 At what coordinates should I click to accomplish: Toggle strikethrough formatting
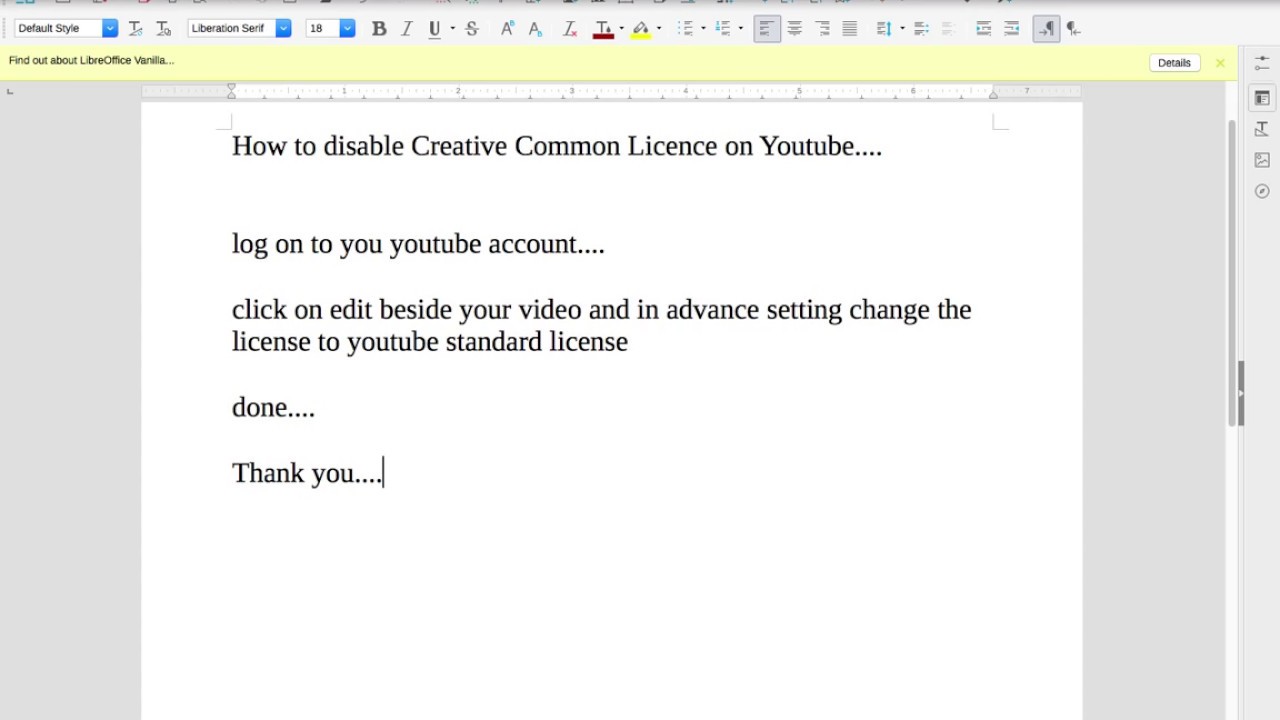(x=472, y=29)
